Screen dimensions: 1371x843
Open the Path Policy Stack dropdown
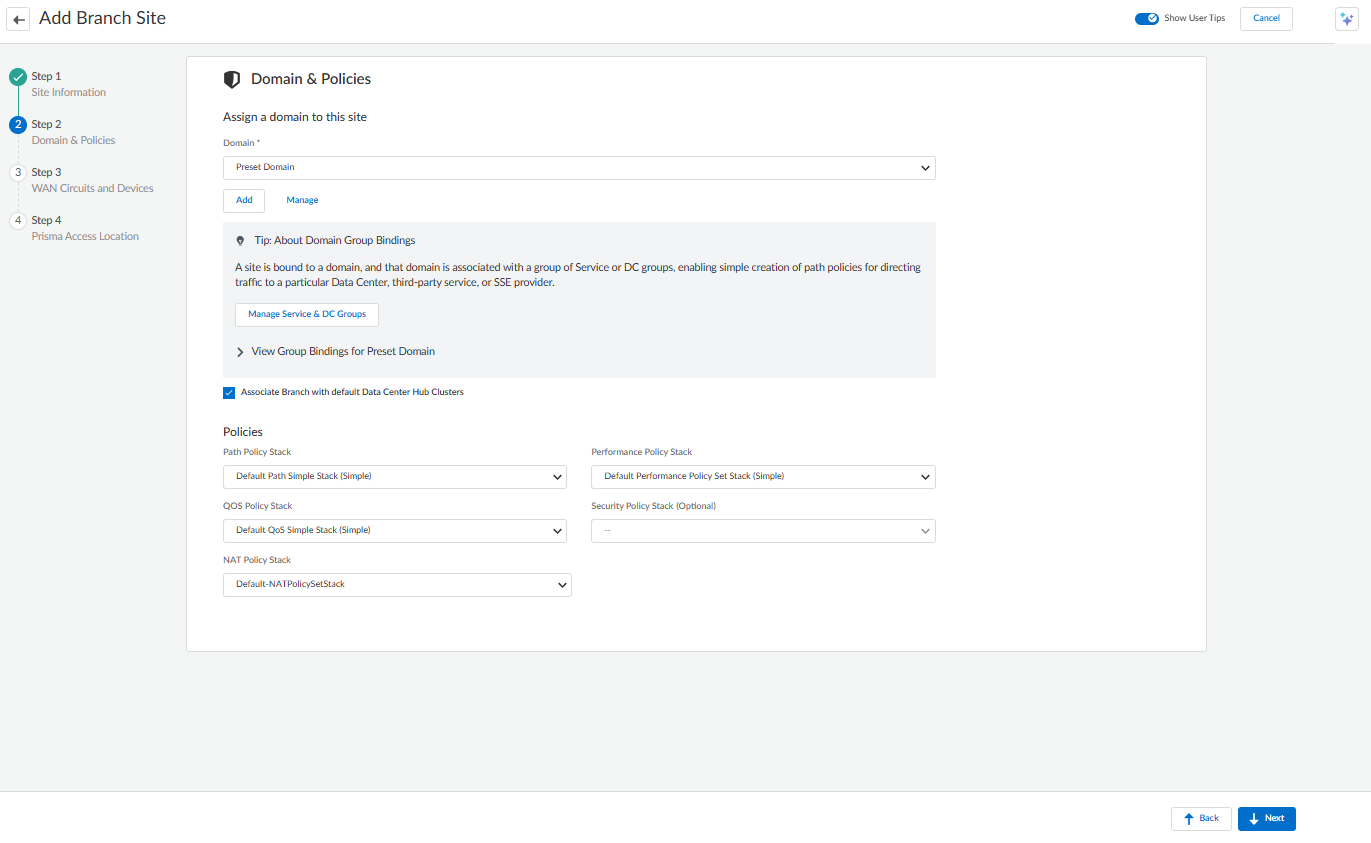[394, 477]
